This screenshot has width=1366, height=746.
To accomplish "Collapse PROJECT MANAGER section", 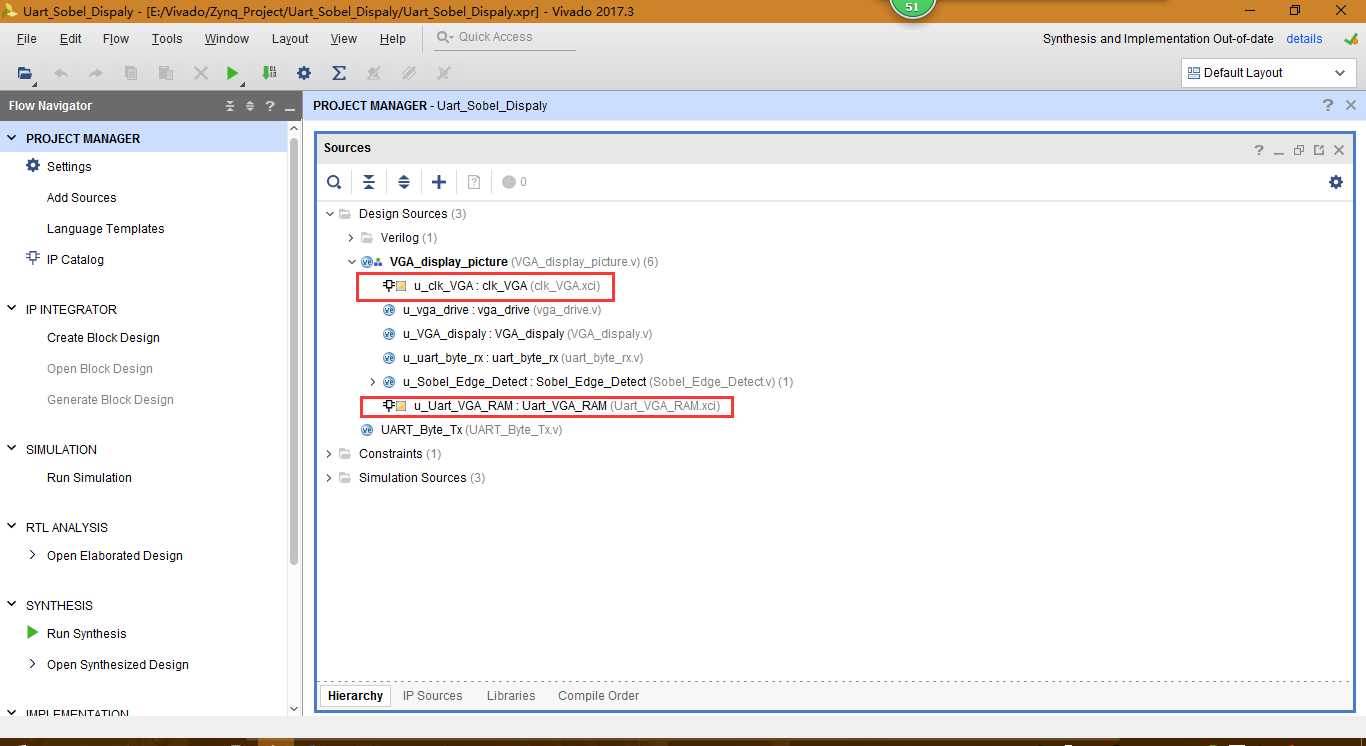I will click(x=13, y=138).
